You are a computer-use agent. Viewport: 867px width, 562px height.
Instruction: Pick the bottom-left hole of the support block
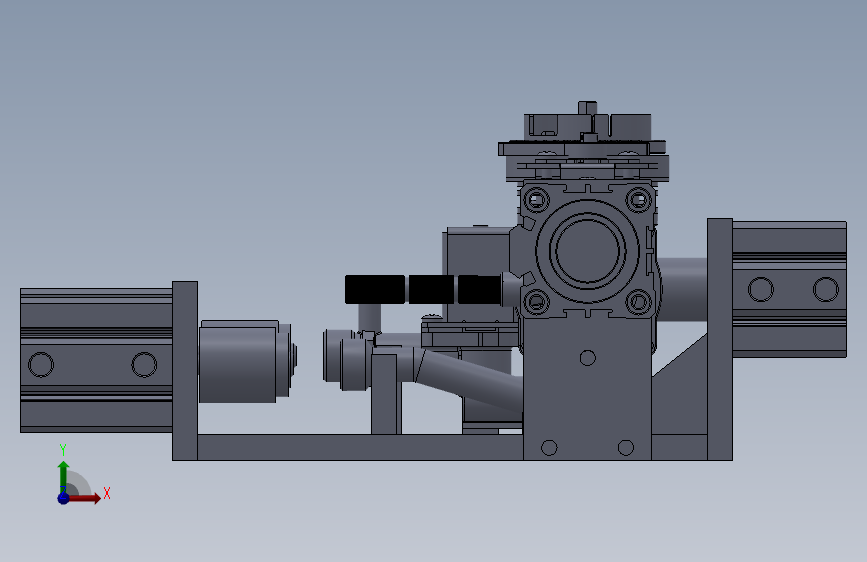pos(549,447)
